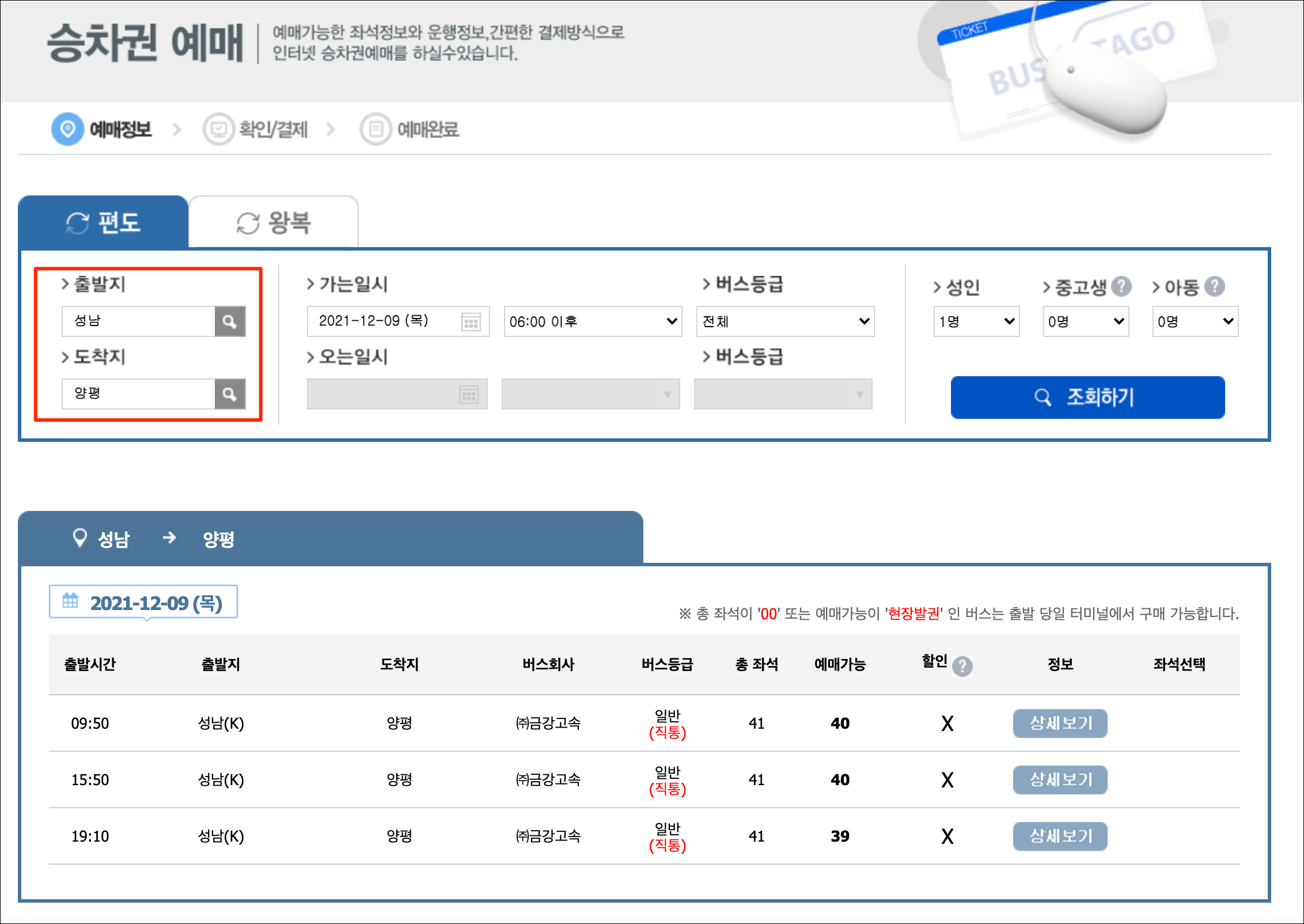Click the arrival (도착지) search magnifier icon
This screenshot has width=1304, height=924.
[230, 394]
